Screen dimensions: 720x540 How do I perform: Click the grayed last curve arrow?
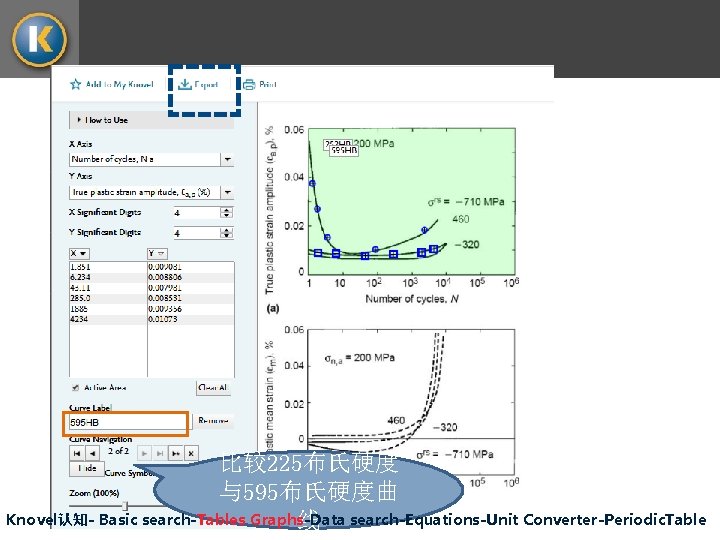(x=160, y=454)
